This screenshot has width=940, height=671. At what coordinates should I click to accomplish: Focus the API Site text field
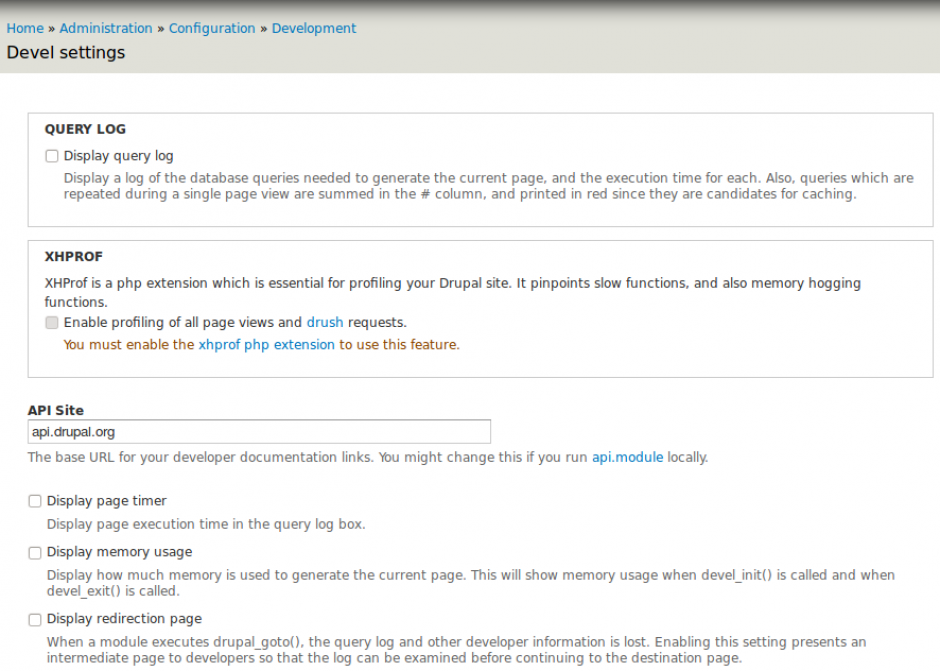[259, 431]
